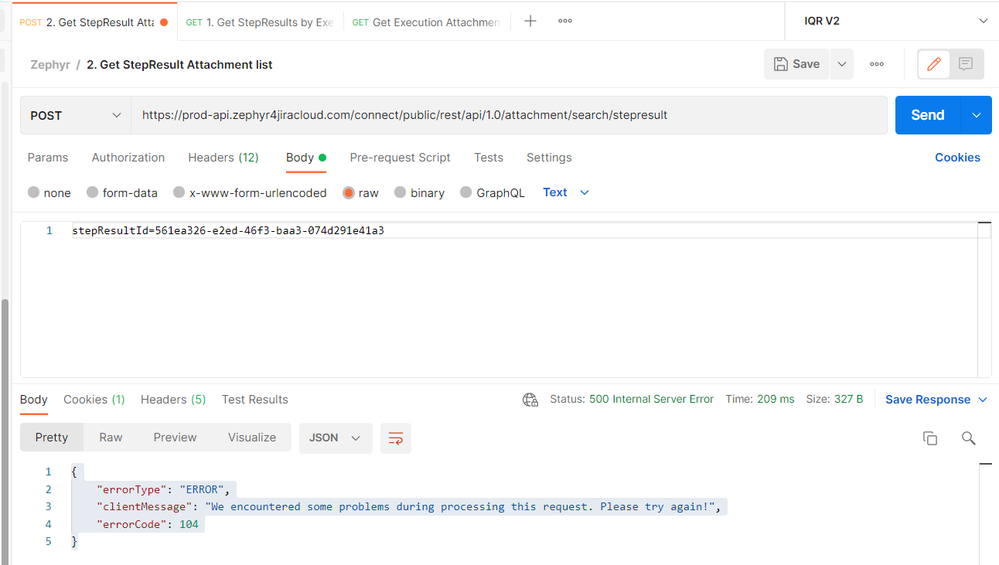Click the request URL field
The width and height of the screenshot is (999, 565).
click(508, 115)
